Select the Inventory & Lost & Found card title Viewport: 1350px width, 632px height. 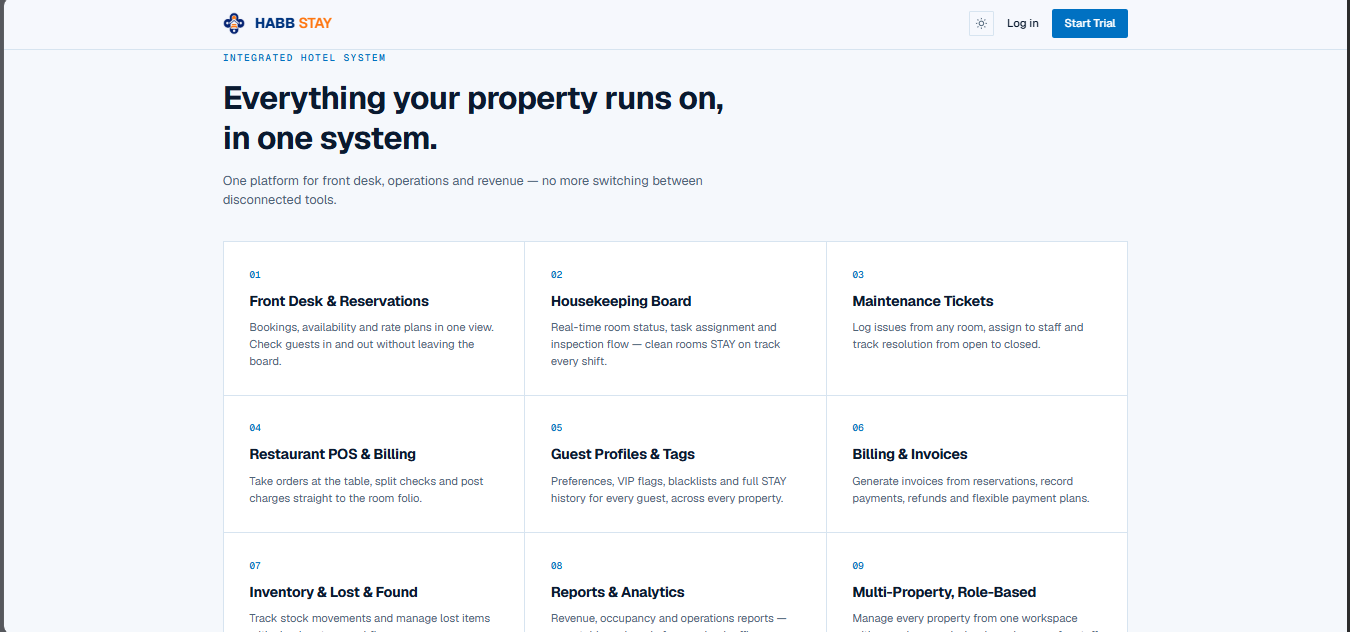point(333,592)
